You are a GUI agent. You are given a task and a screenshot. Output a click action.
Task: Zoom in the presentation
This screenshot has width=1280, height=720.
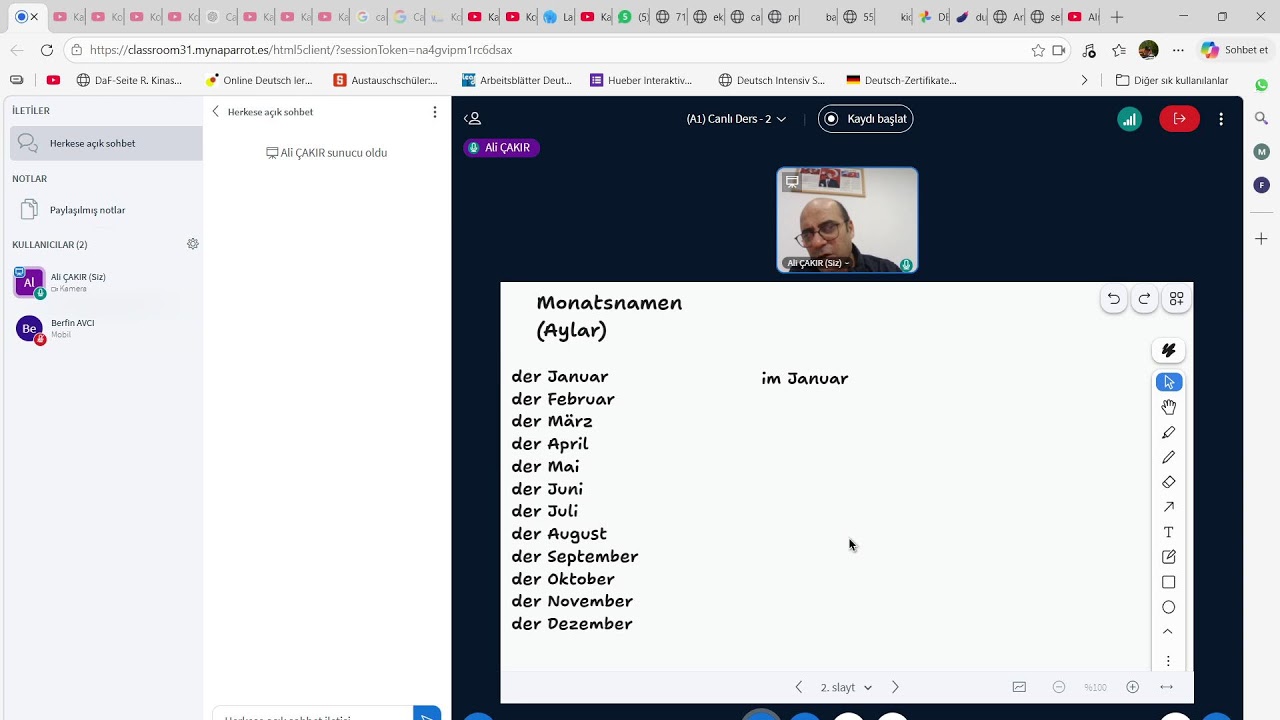(x=1133, y=687)
